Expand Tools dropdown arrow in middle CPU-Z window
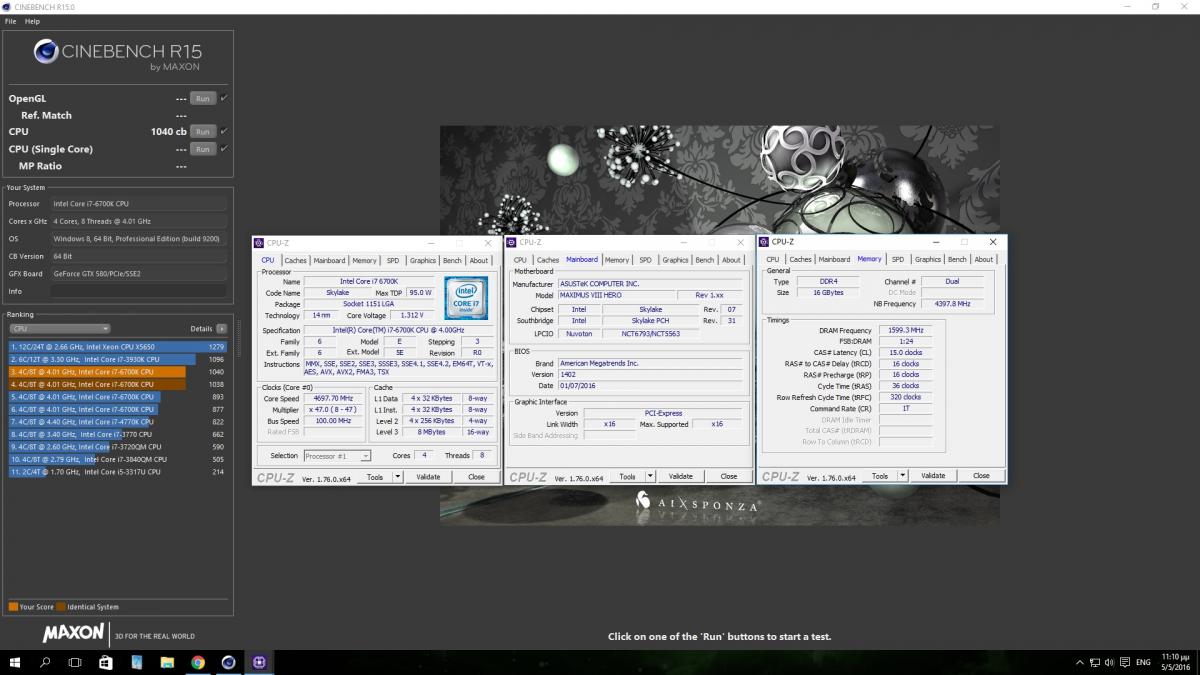1200x675 pixels. point(650,477)
